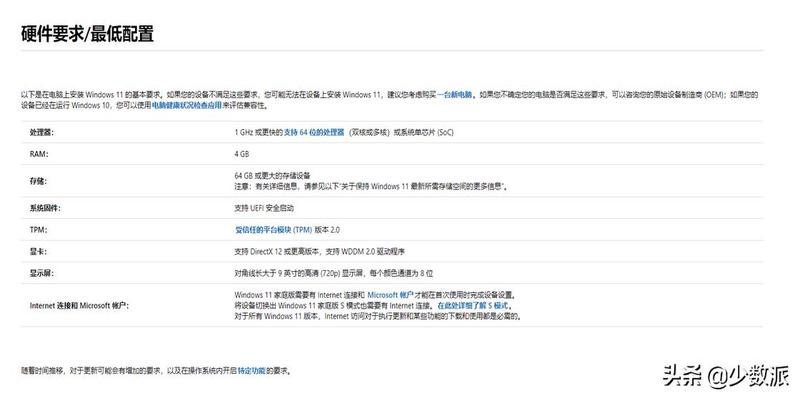Select the 720p display requirement text
The height and width of the screenshot is (400, 800).
tap(334, 273)
